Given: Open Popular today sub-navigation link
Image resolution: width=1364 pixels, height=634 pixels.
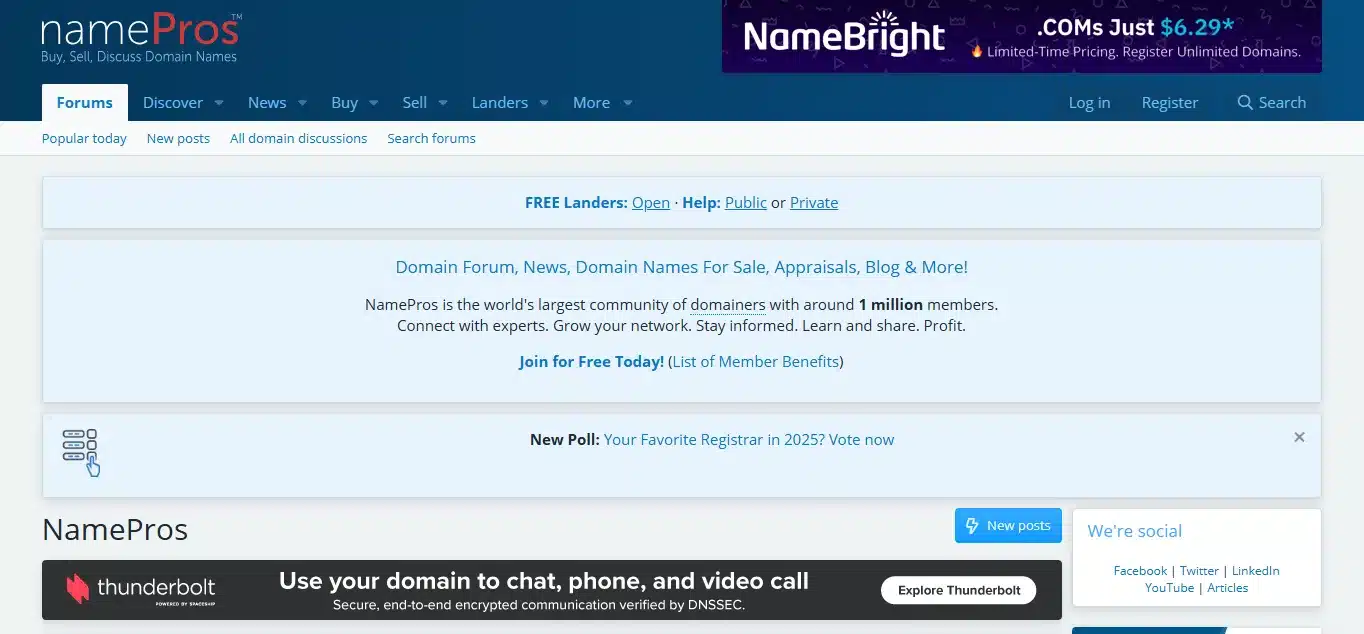Looking at the screenshot, I should click(84, 138).
